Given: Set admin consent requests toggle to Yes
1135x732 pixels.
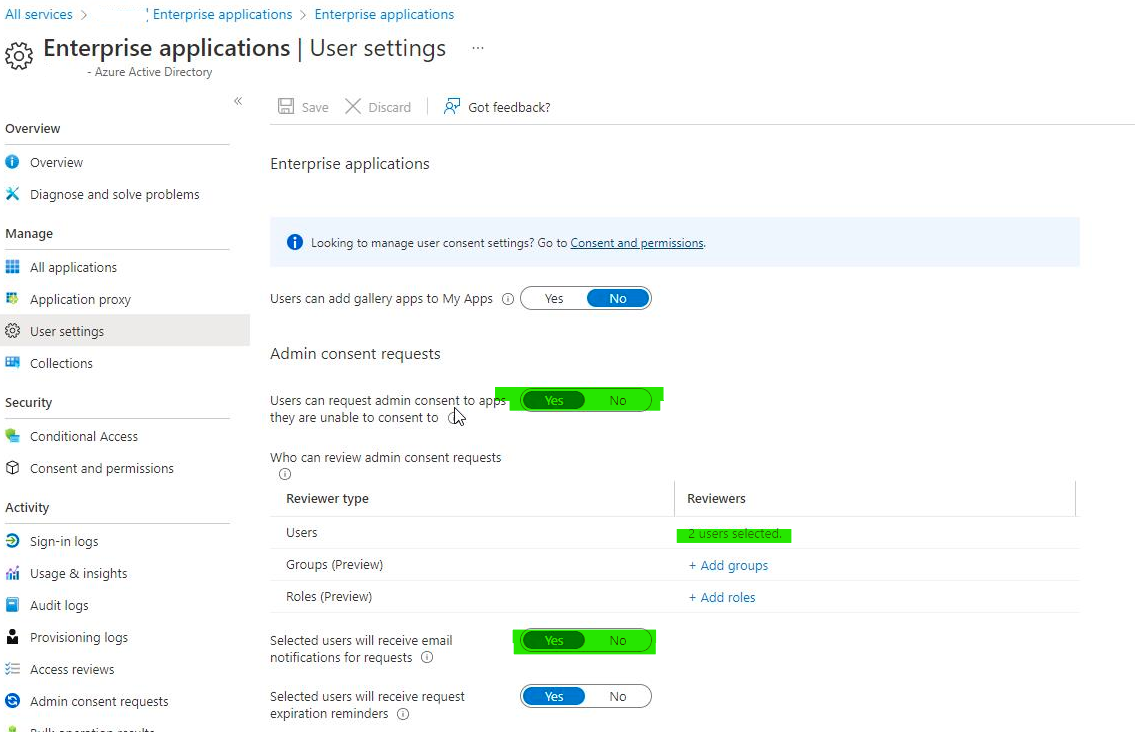Looking at the screenshot, I should point(554,400).
